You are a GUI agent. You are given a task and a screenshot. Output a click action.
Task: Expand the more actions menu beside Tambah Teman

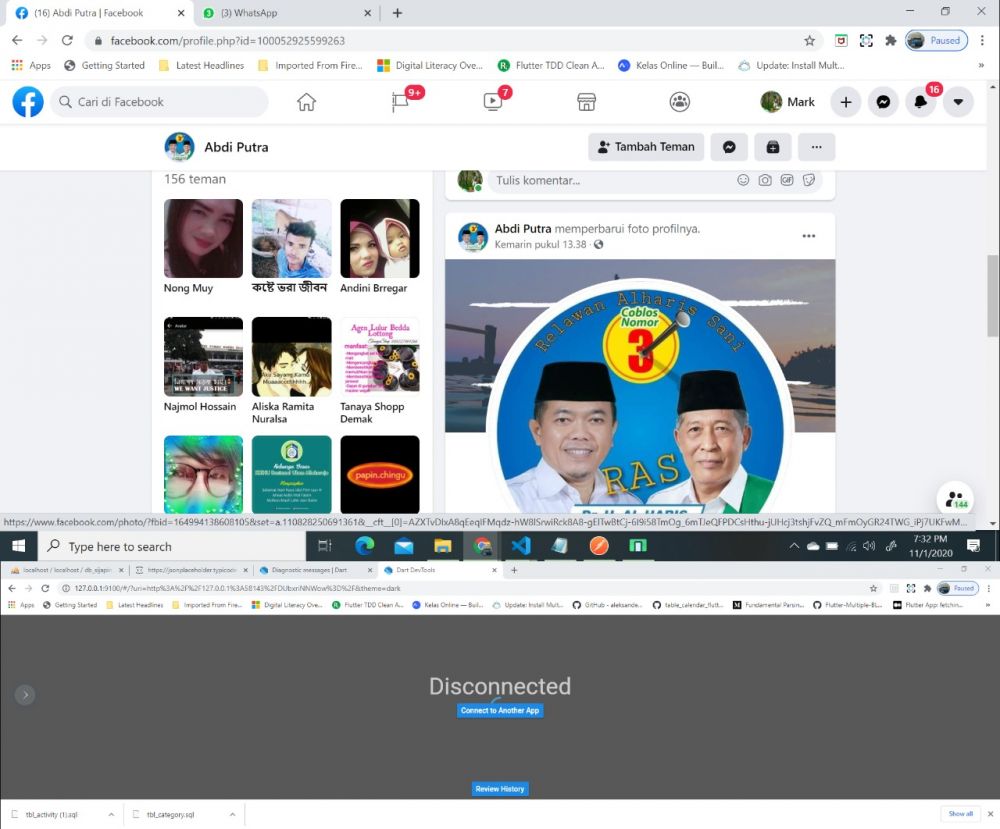click(816, 147)
